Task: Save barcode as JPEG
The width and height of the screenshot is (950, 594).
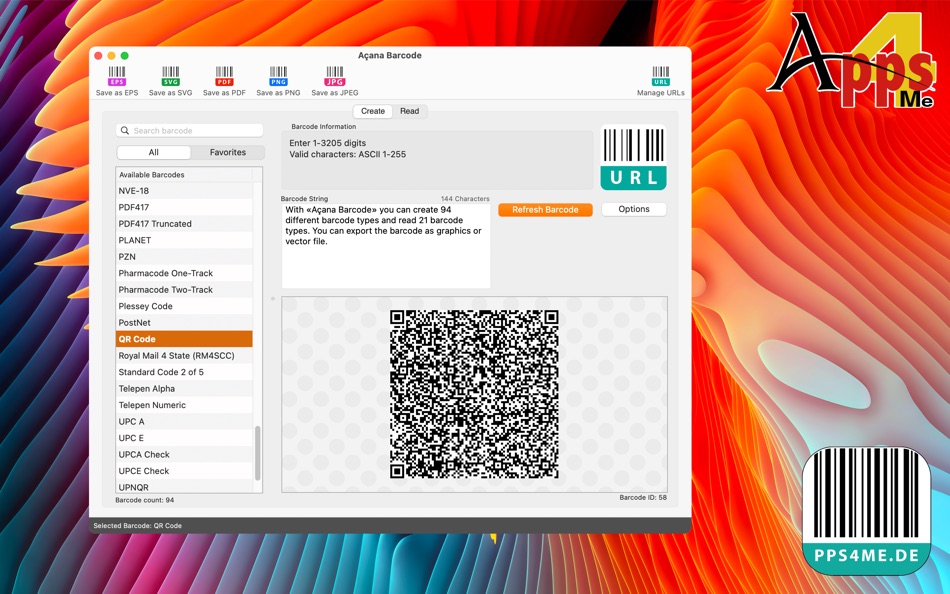Action: pyautogui.click(x=334, y=81)
